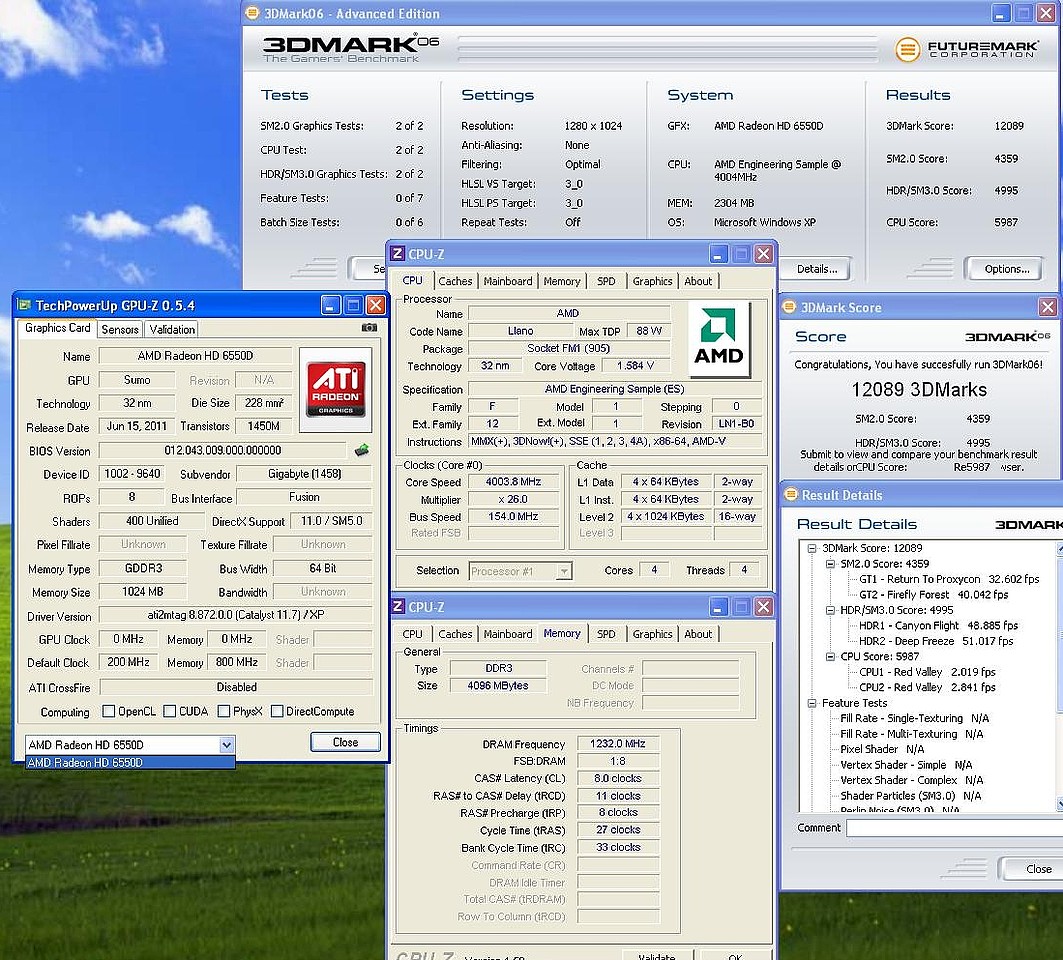Close the top CPU-Z window

(x=763, y=254)
